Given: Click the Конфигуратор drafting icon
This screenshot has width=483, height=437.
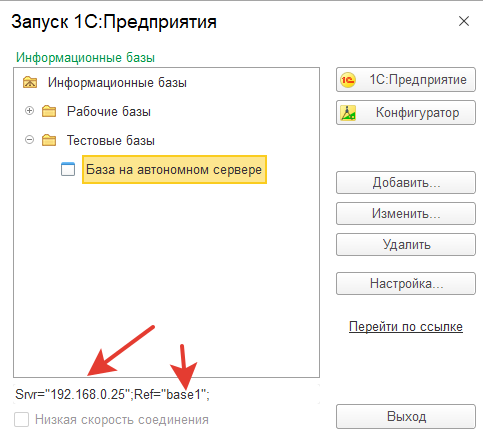Looking at the screenshot, I should tap(348, 113).
